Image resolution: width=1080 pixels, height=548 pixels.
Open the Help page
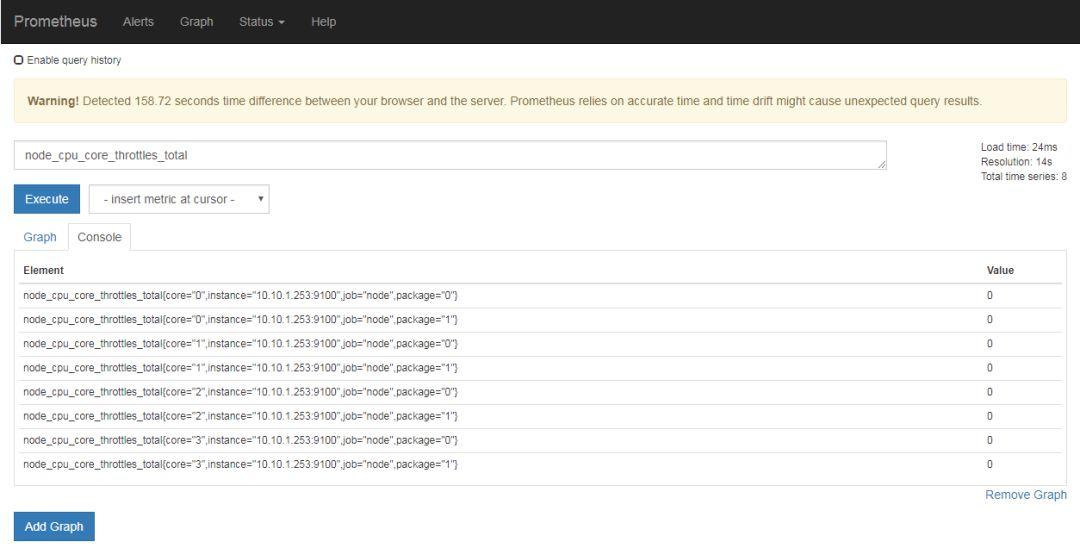pyautogui.click(x=323, y=22)
